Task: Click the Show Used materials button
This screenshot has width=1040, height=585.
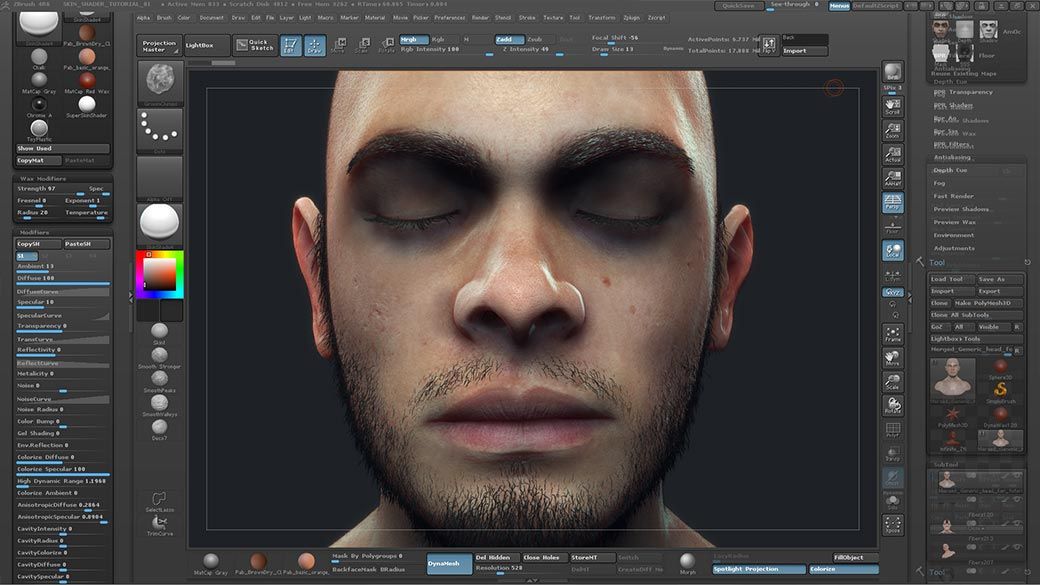Action: [x=63, y=149]
